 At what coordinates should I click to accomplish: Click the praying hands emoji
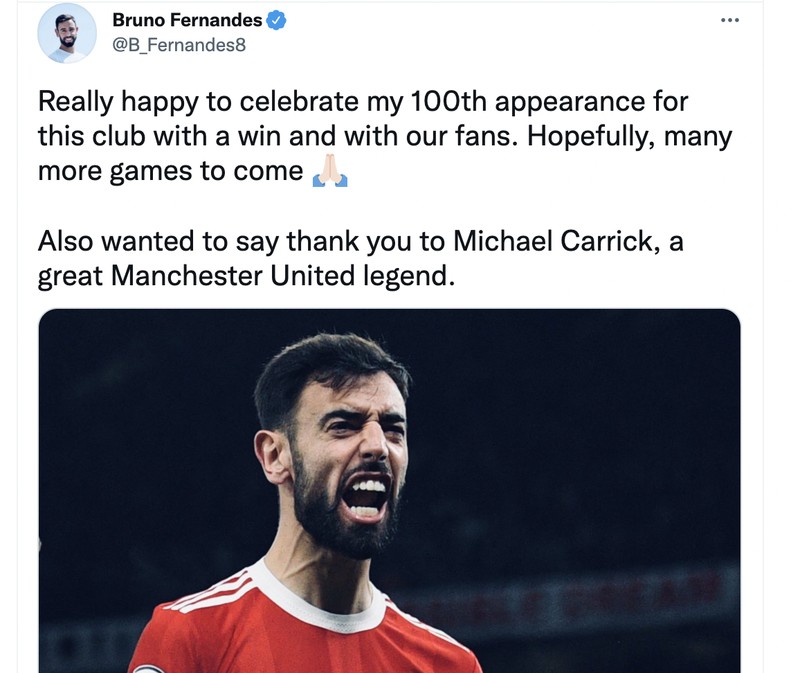(330, 171)
